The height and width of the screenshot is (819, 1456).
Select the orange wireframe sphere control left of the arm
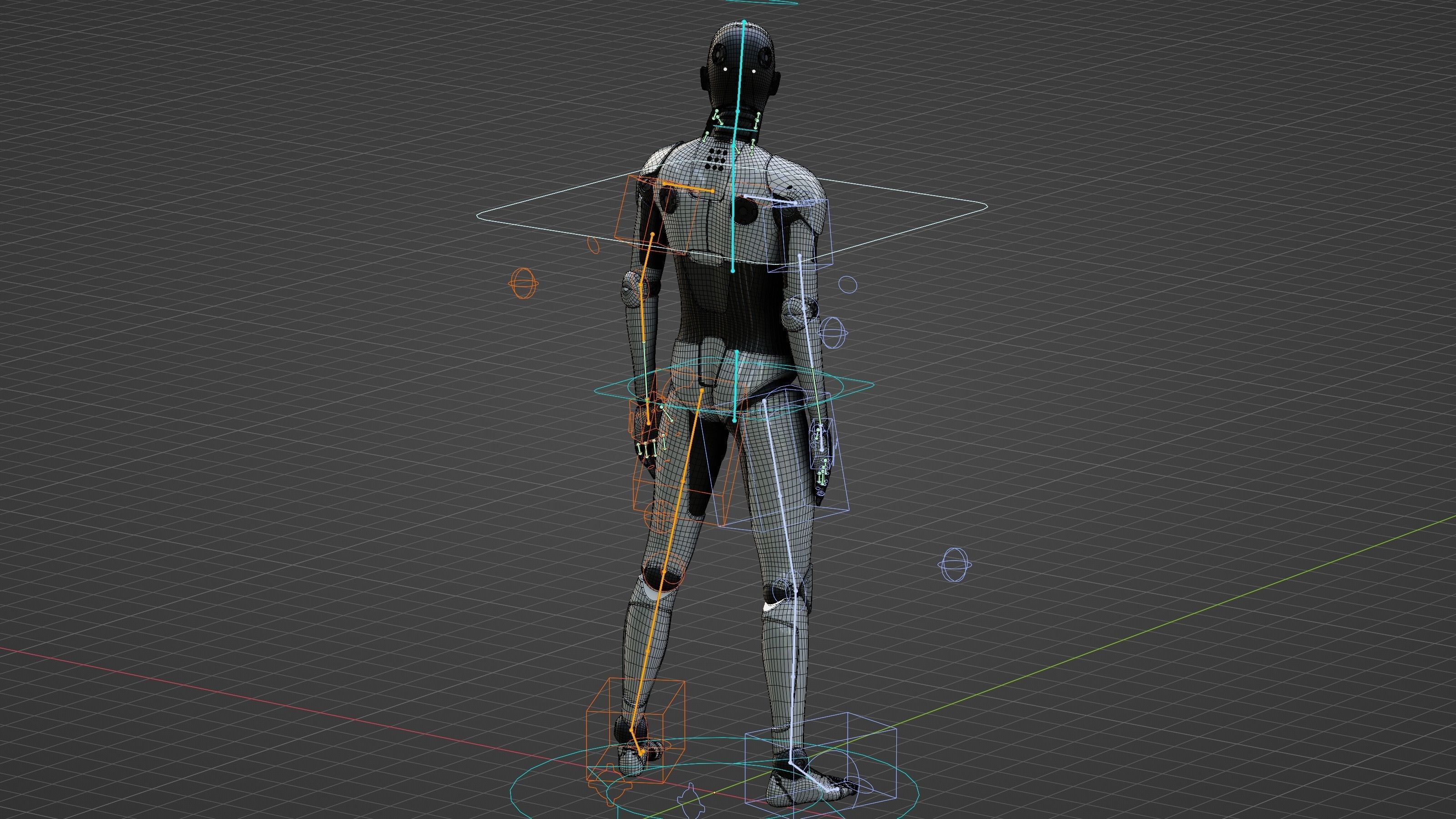(523, 283)
